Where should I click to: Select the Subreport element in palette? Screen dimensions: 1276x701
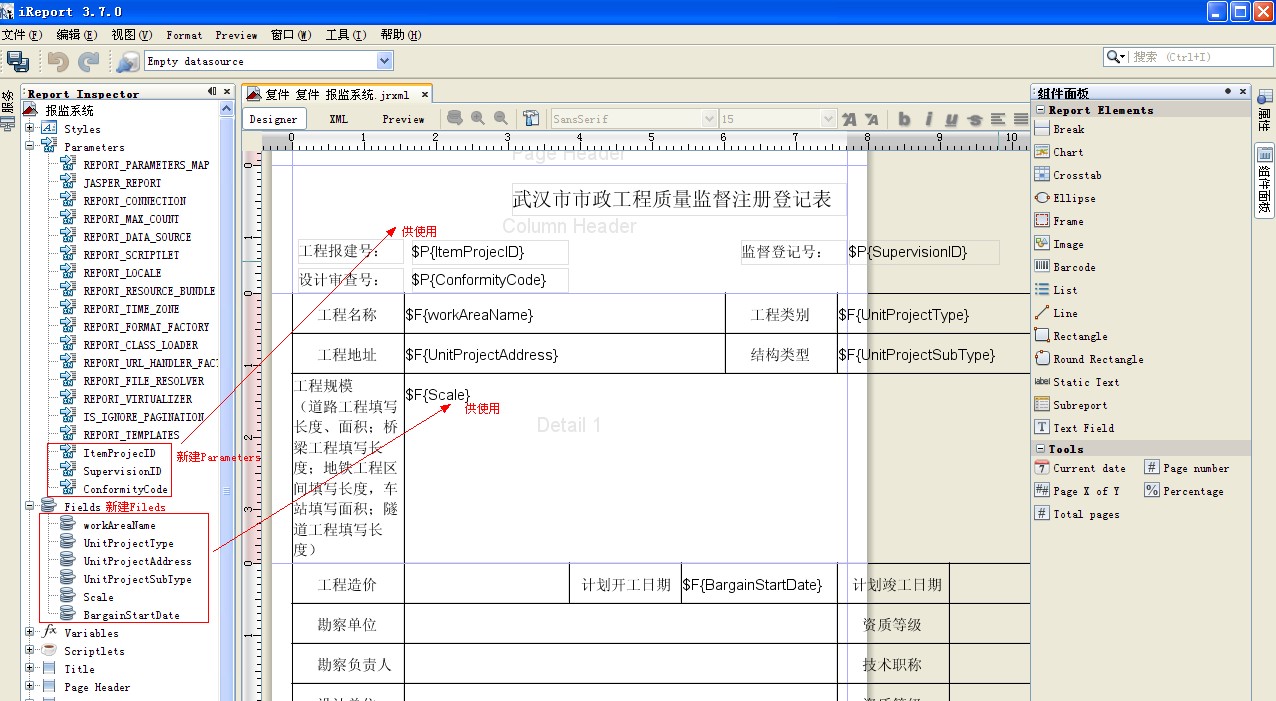[1071, 405]
